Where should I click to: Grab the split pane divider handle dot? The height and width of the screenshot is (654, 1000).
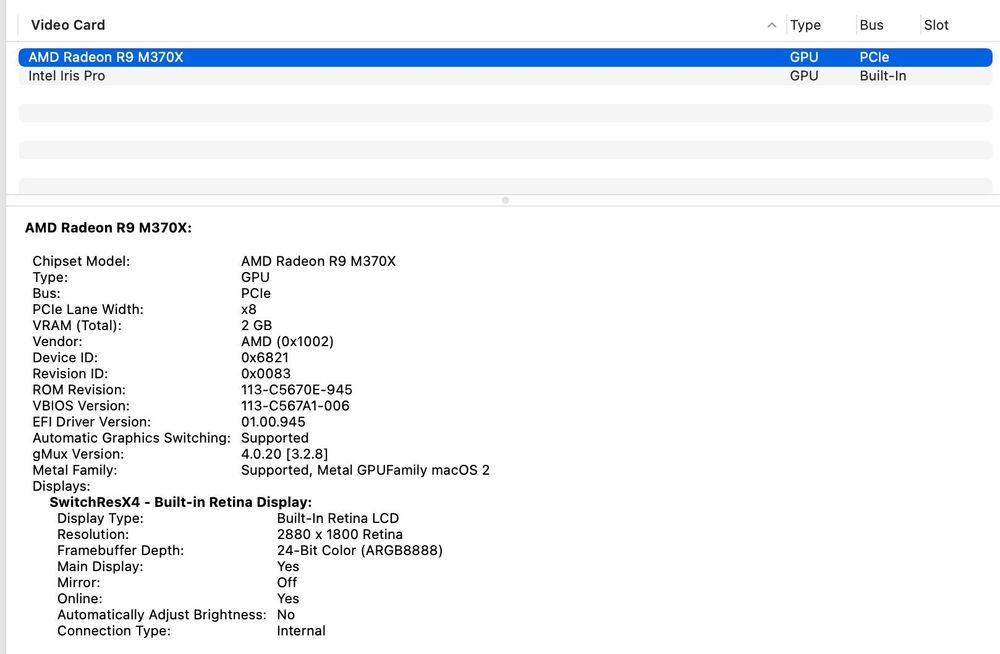pyautogui.click(x=505, y=200)
